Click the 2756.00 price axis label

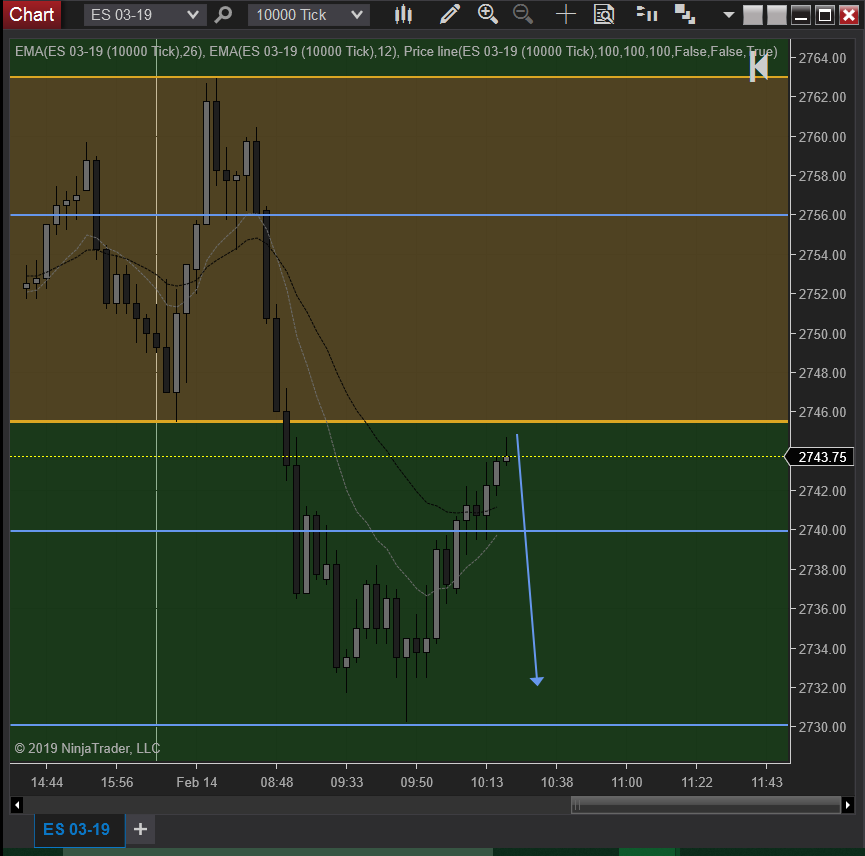point(822,215)
